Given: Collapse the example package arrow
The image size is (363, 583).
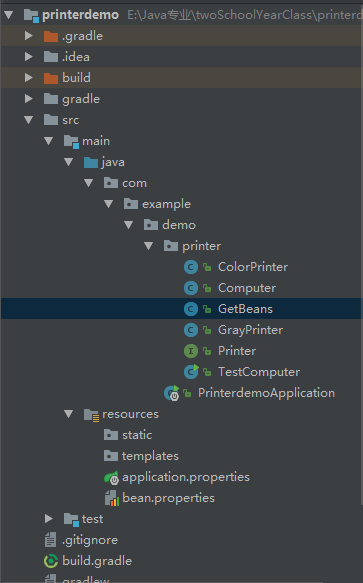Looking at the screenshot, I should (x=109, y=204).
